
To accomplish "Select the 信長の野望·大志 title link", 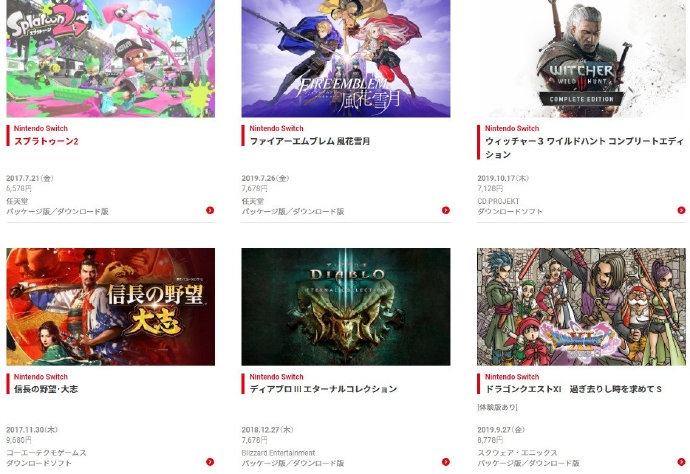I will (x=46, y=389).
